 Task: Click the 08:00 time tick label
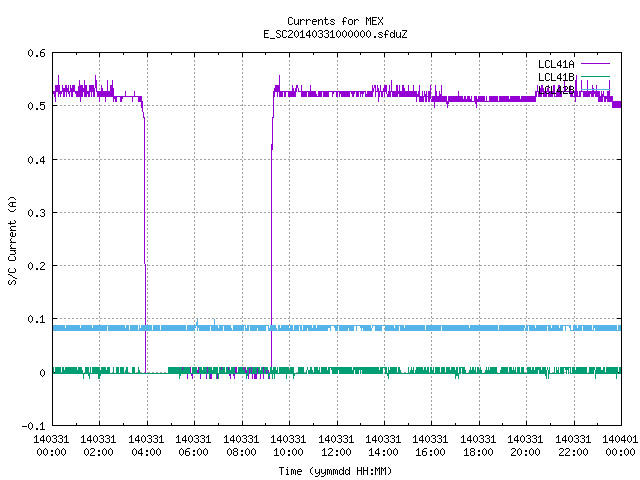pos(241,452)
